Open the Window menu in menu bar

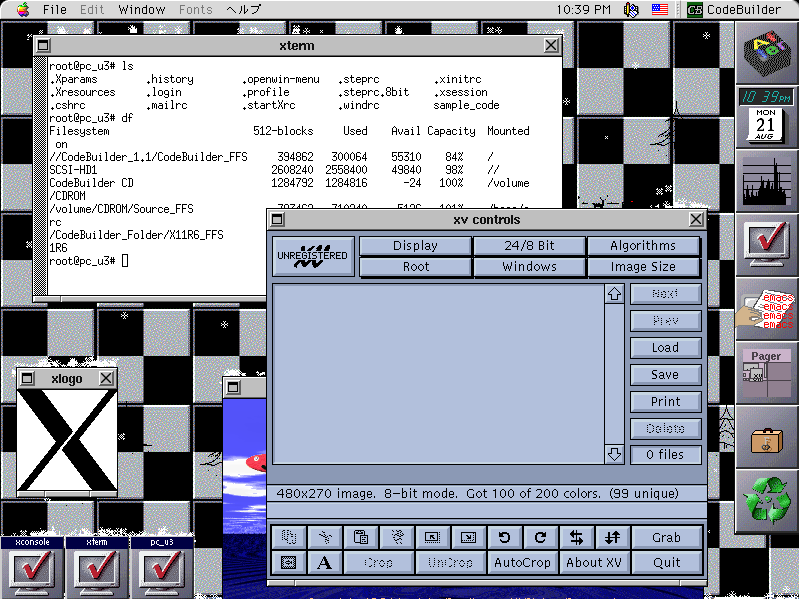pos(142,10)
